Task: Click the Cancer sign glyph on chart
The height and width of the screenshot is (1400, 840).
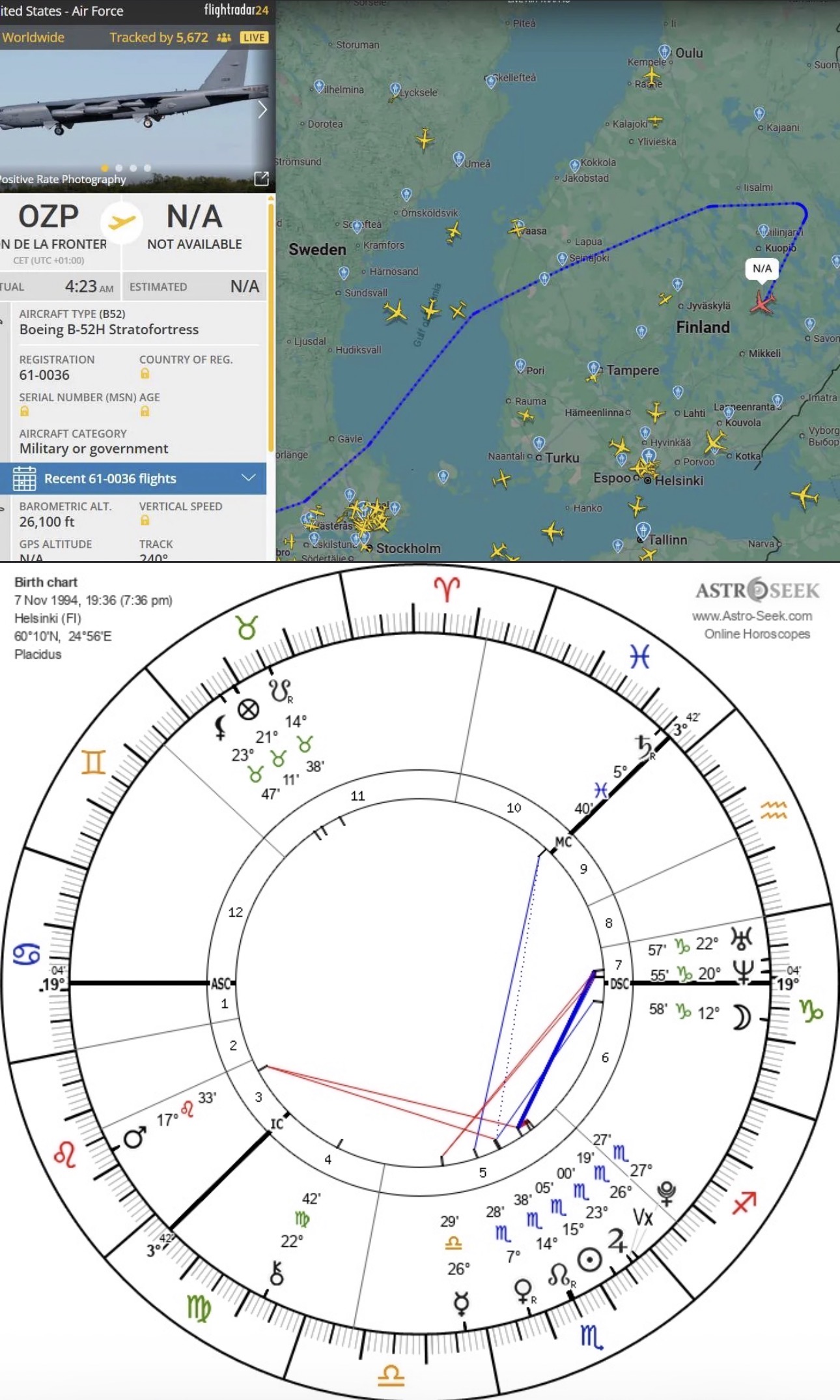Action: click(27, 954)
